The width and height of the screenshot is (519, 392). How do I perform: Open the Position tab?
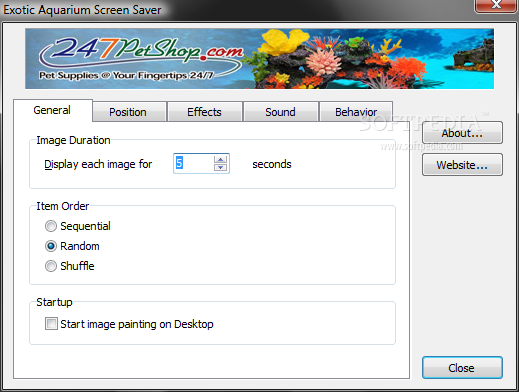click(x=129, y=112)
